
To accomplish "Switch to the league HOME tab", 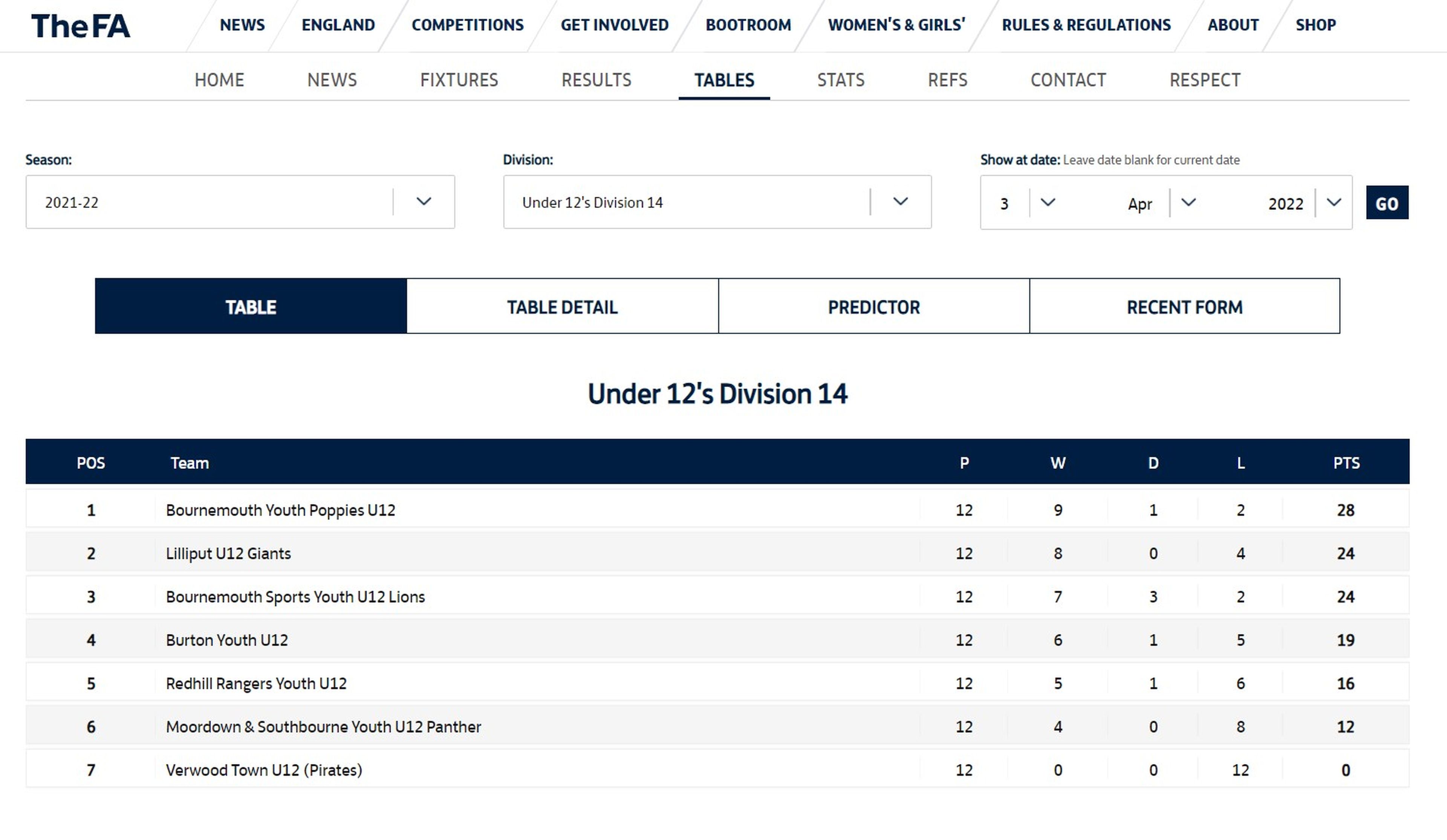I will 219,80.
